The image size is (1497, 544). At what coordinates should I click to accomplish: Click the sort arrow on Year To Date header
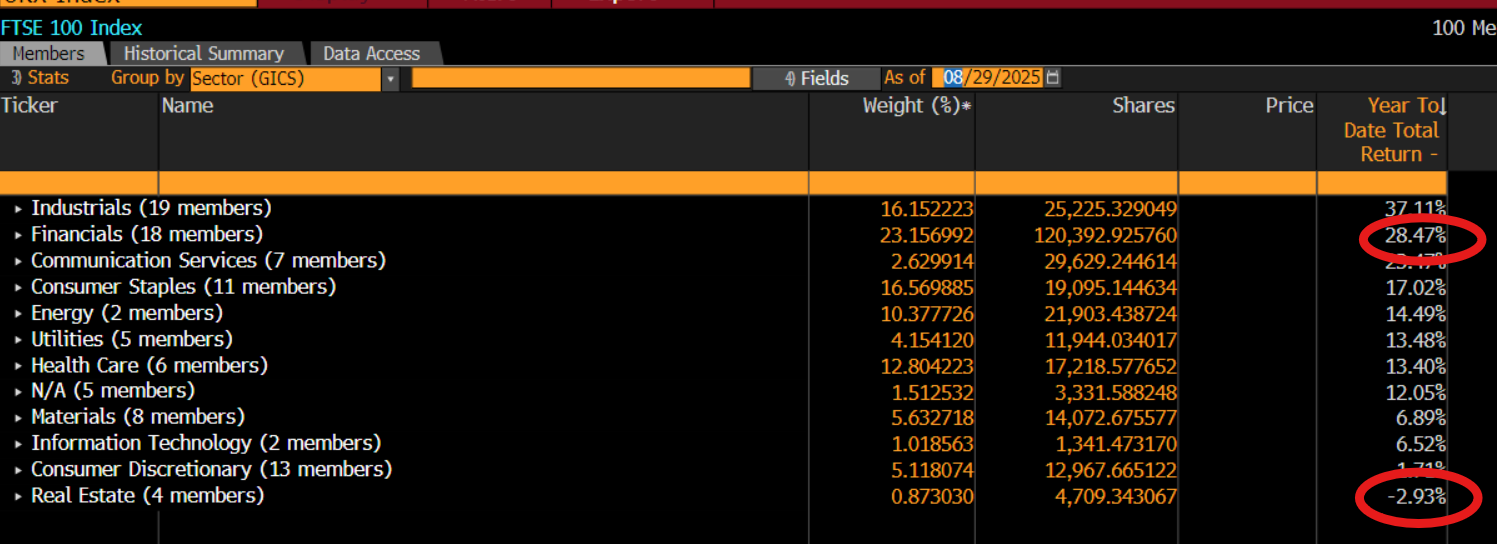tap(1442, 106)
